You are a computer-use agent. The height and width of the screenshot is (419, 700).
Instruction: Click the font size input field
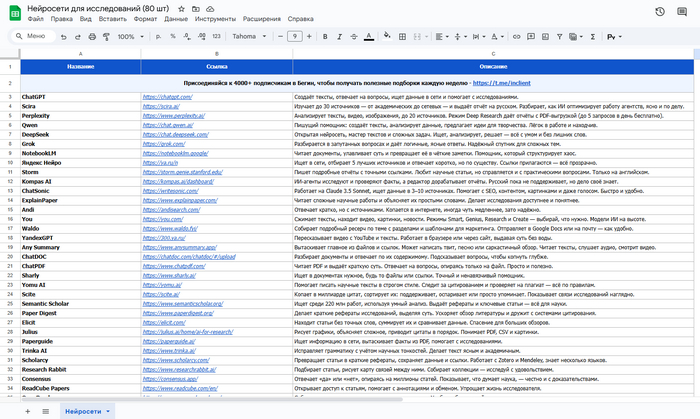(x=294, y=36)
